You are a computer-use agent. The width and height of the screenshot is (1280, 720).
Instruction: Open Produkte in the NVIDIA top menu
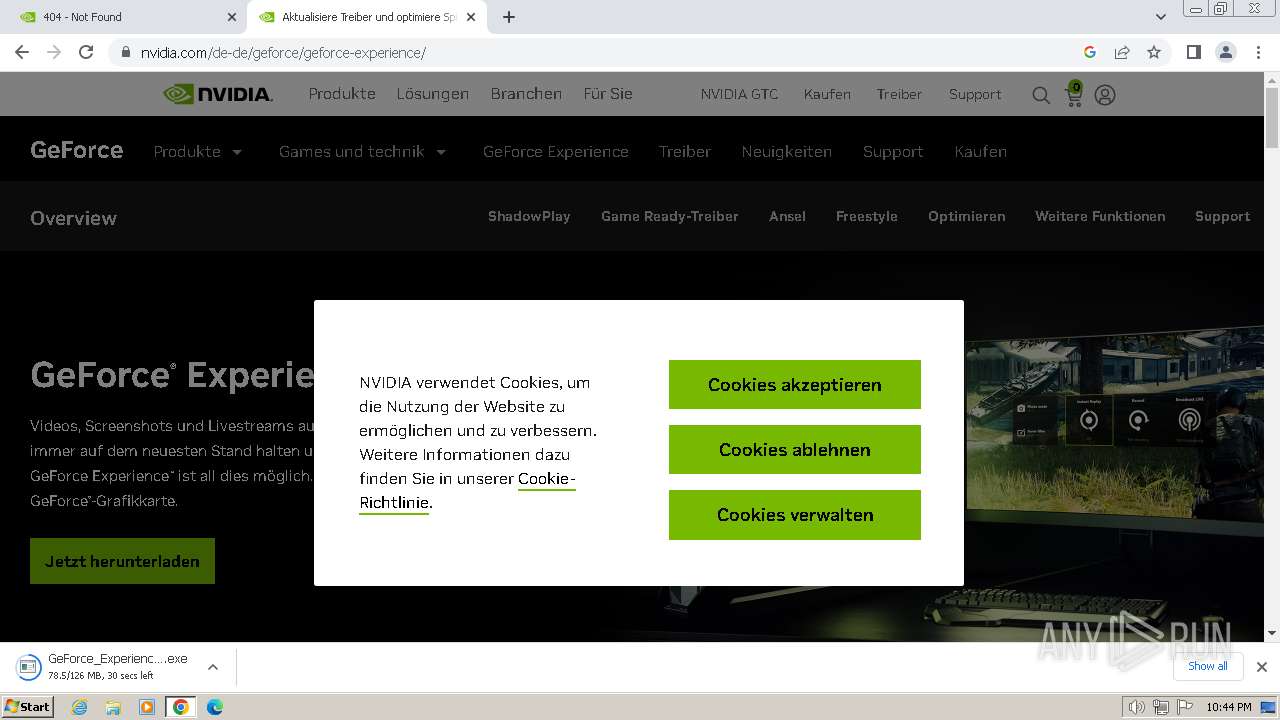[x=342, y=94]
